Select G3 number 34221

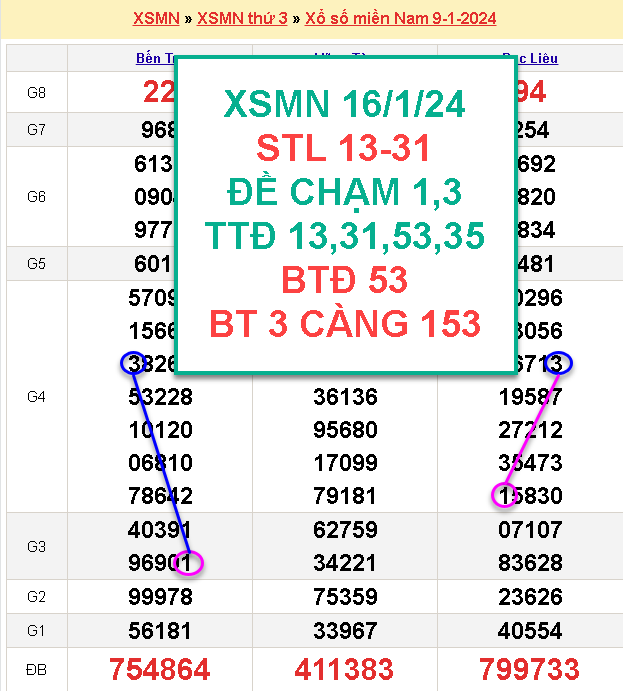(345, 563)
